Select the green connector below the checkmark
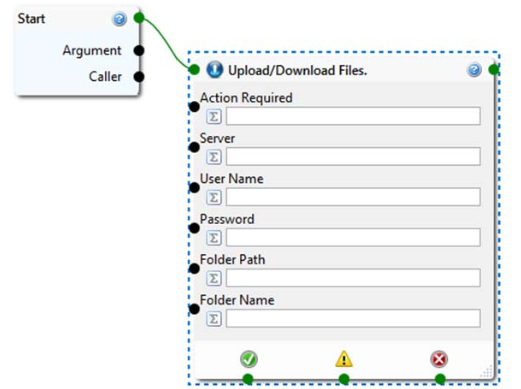The image size is (521, 389). 248,379
